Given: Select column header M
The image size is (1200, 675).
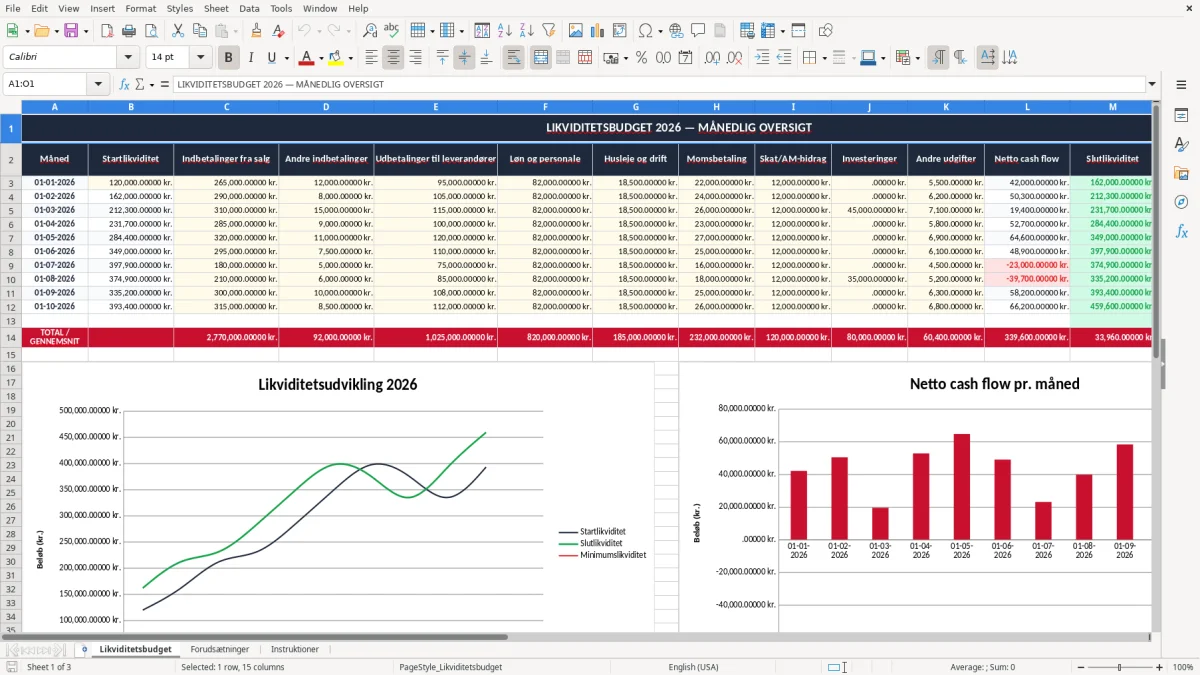Looking at the screenshot, I should [1113, 106].
